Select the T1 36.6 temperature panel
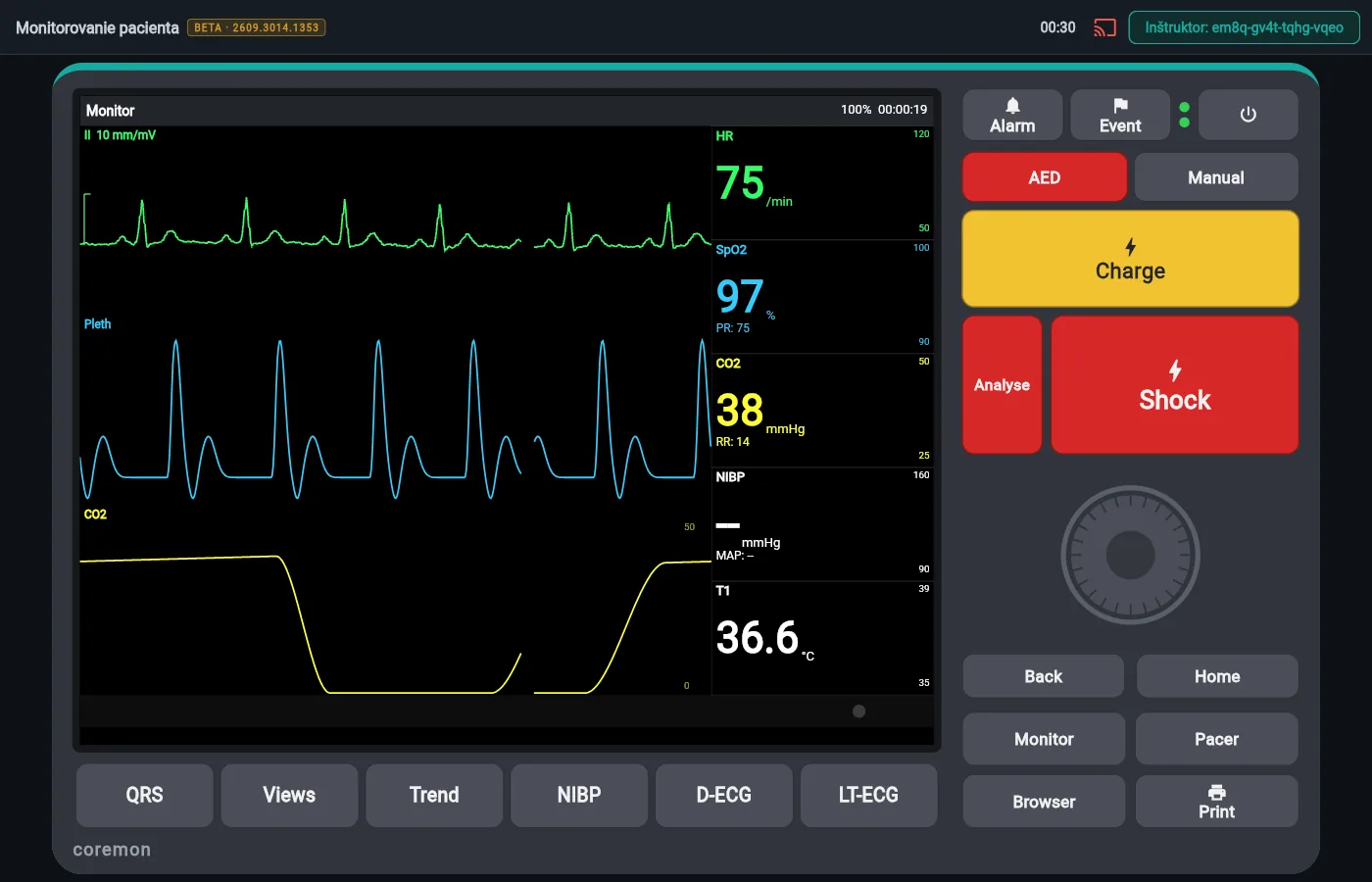The image size is (1372, 882). 822,637
